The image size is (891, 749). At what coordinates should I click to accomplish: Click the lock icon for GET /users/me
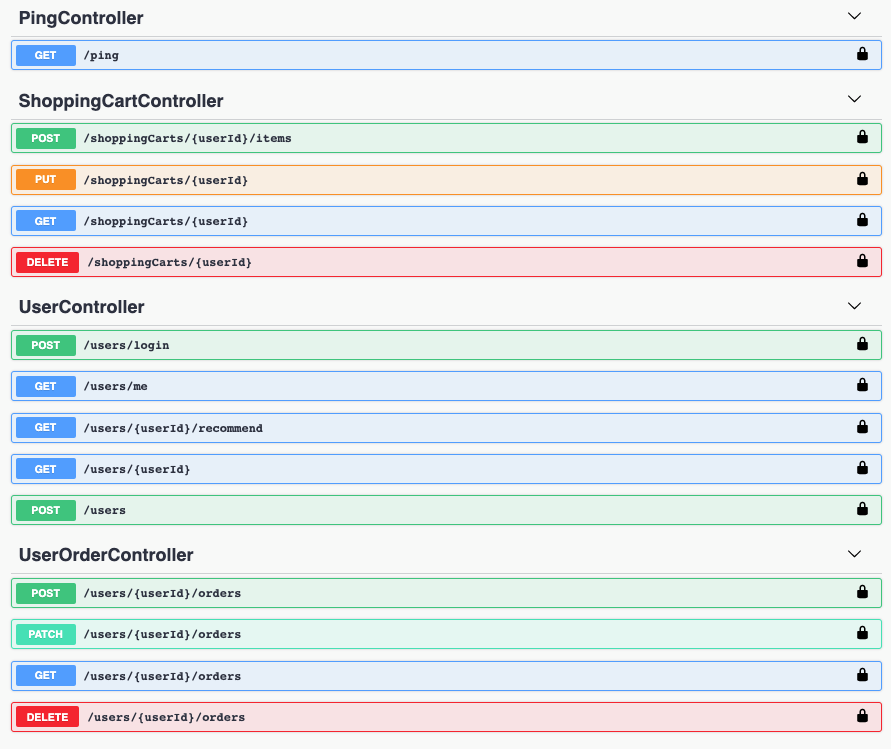point(861,385)
